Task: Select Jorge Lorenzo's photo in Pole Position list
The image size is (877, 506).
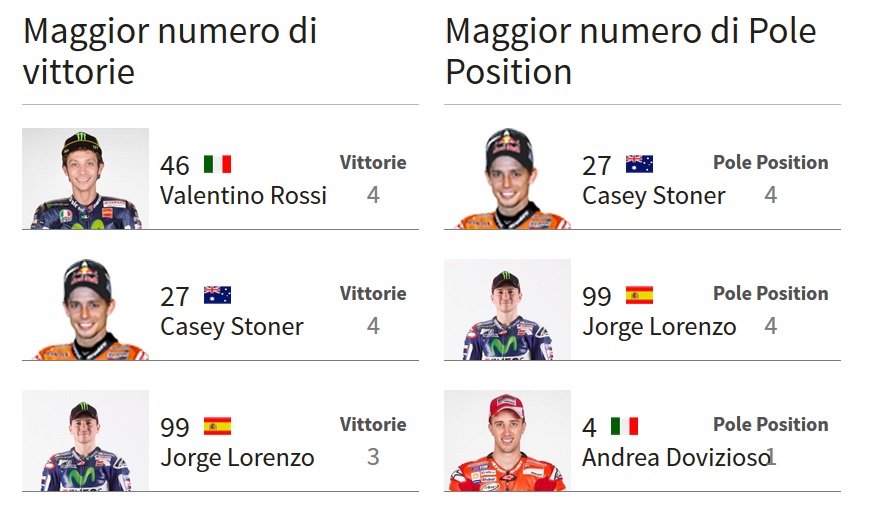Action: 507,310
